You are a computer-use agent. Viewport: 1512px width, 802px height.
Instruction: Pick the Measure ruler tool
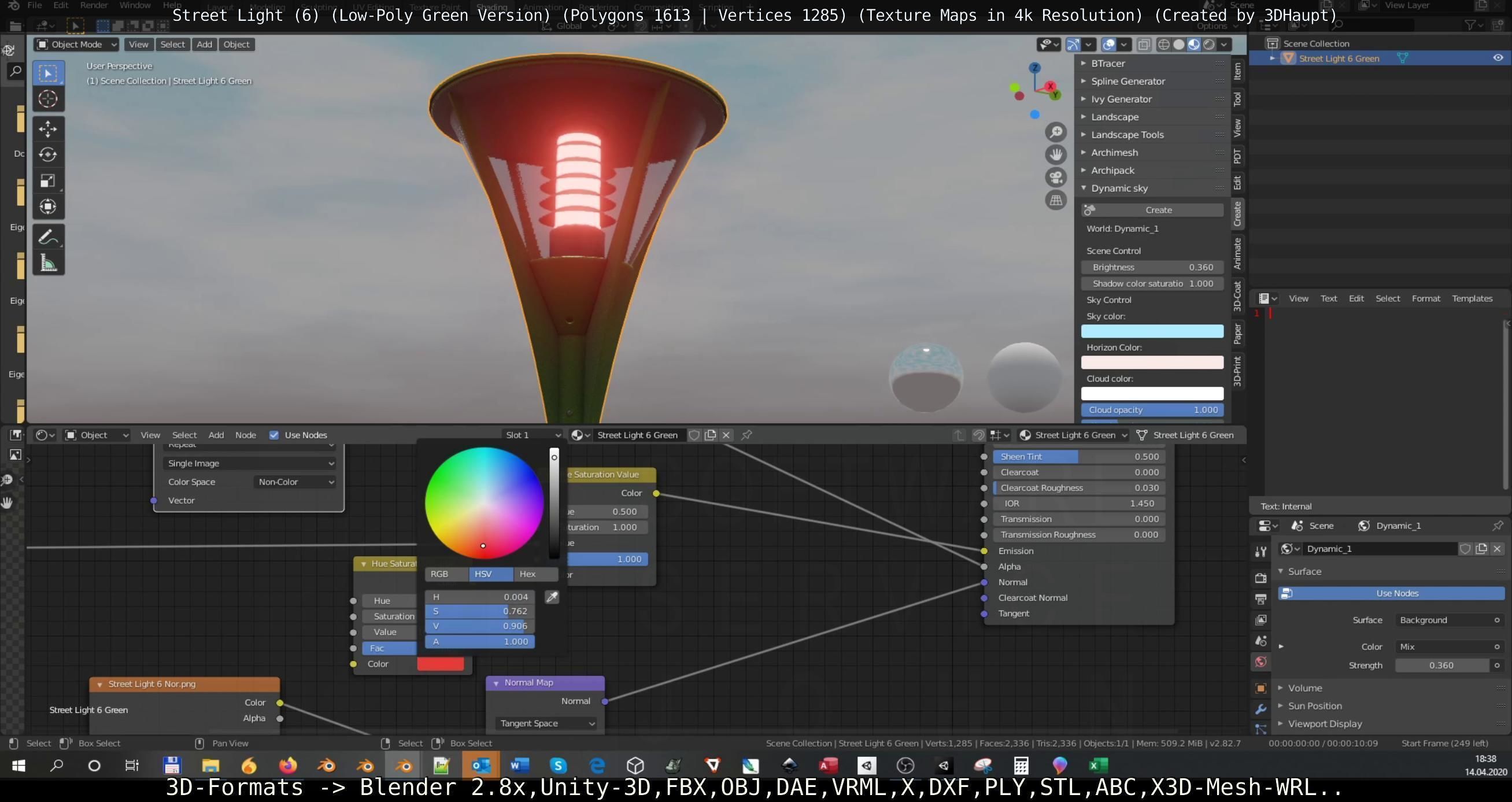(47, 263)
